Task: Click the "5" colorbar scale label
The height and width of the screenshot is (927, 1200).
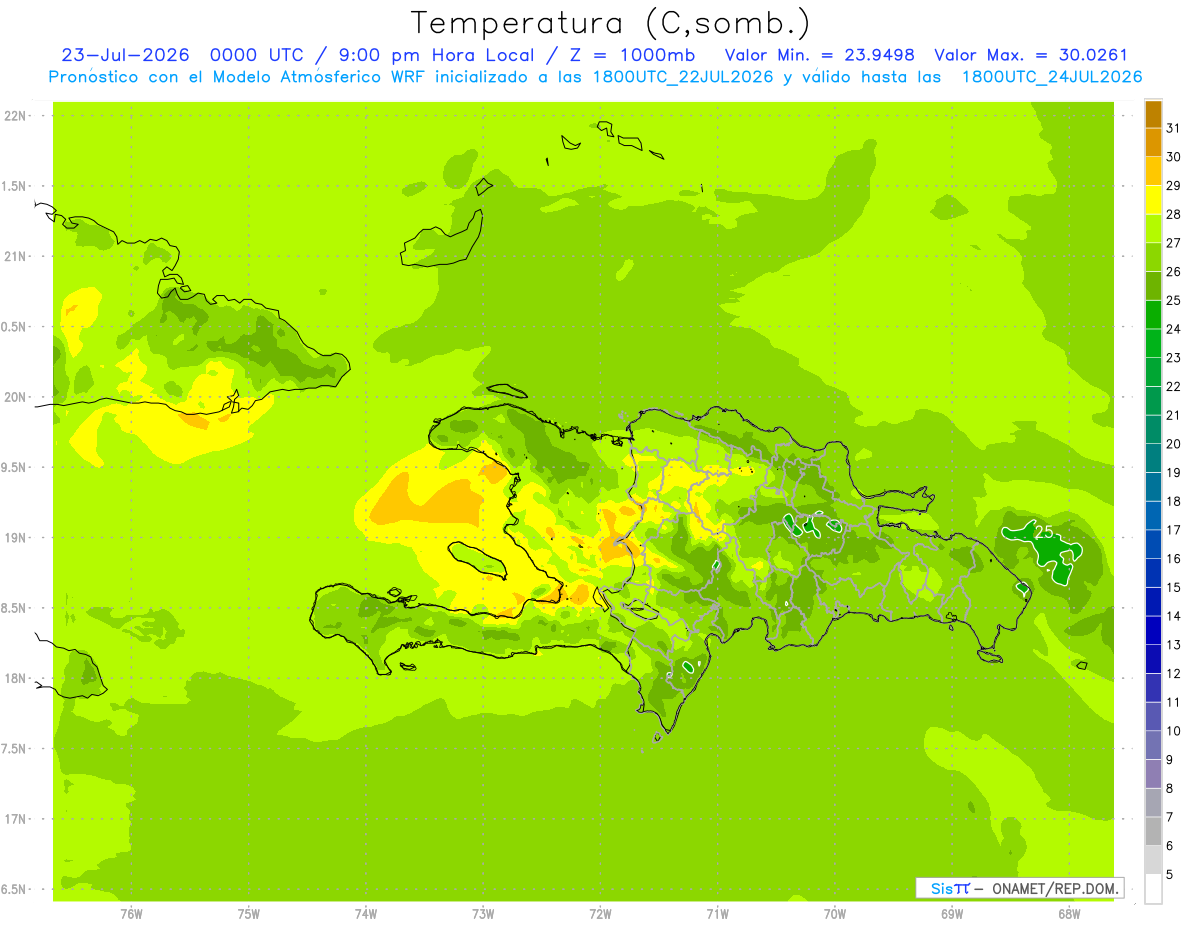Action: coord(1170,874)
